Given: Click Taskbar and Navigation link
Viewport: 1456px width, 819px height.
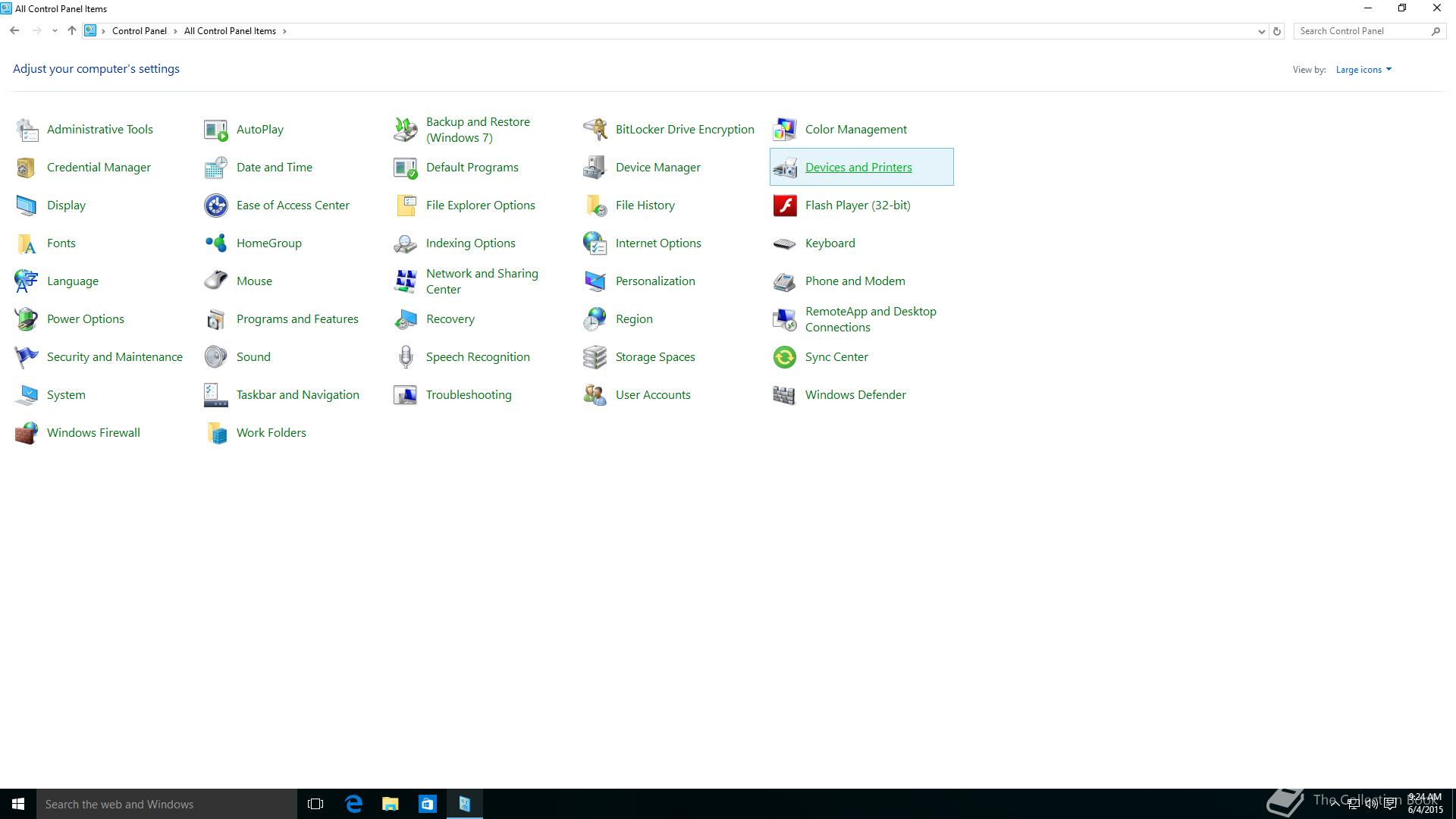Looking at the screenshot, I should (x=298, y=395).
